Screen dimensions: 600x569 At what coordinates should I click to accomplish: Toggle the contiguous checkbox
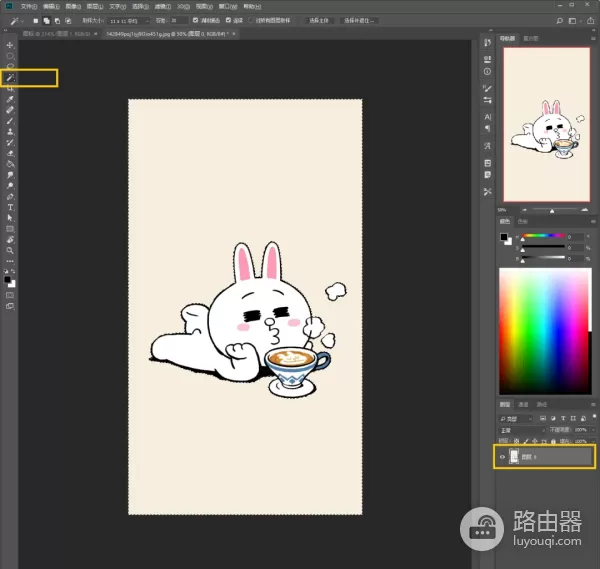click(x=229, y=20)
